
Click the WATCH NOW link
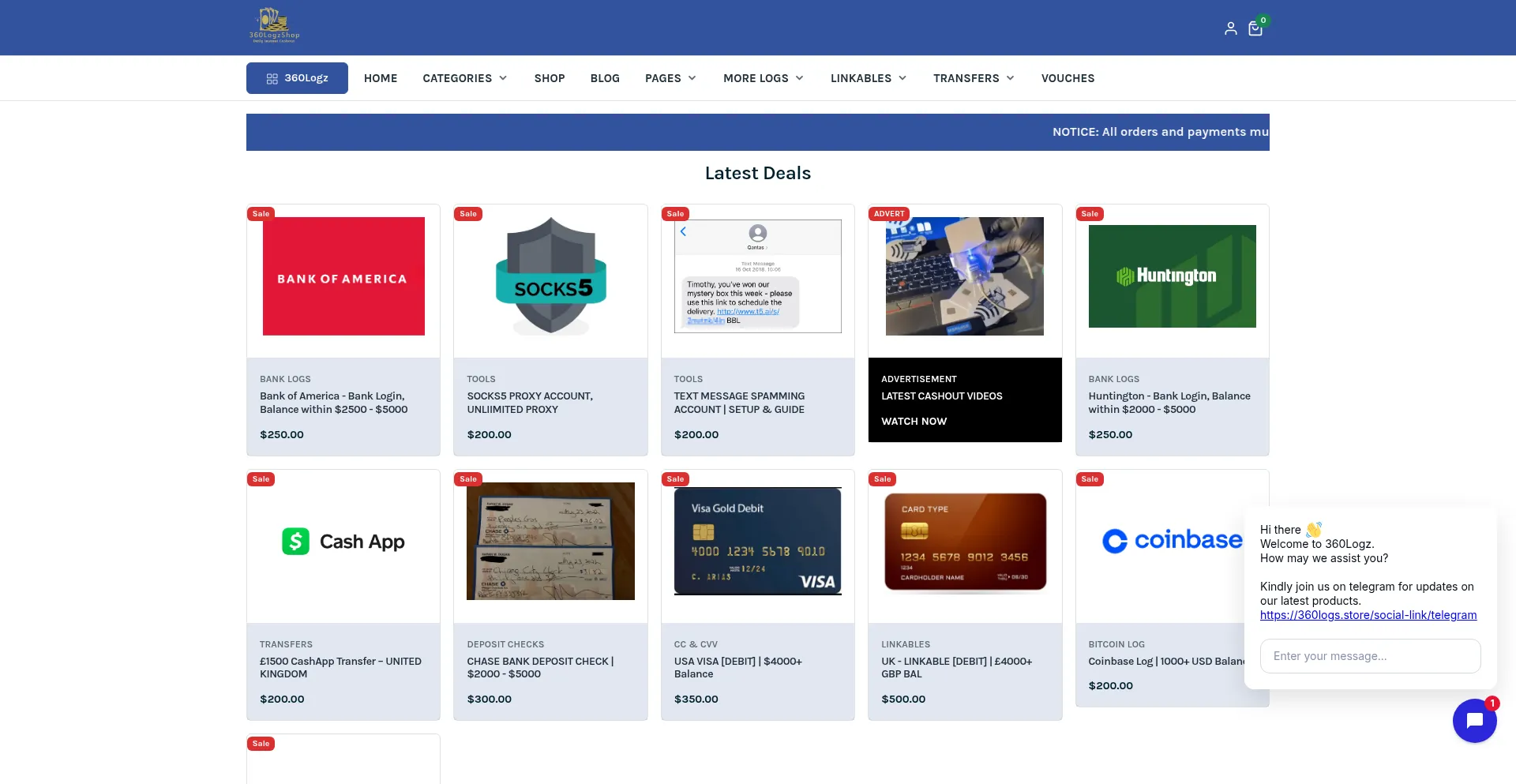pyautogui.click(x=914, y=422)
